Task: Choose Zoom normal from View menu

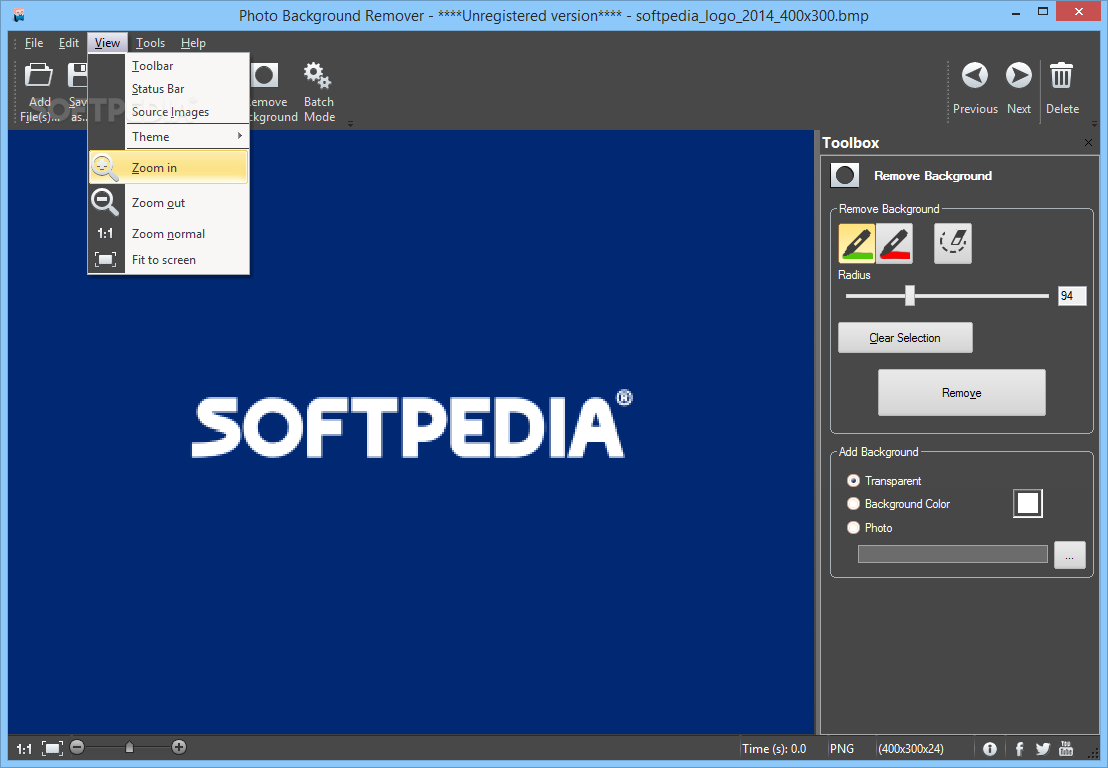Action: tap(169, 234)
